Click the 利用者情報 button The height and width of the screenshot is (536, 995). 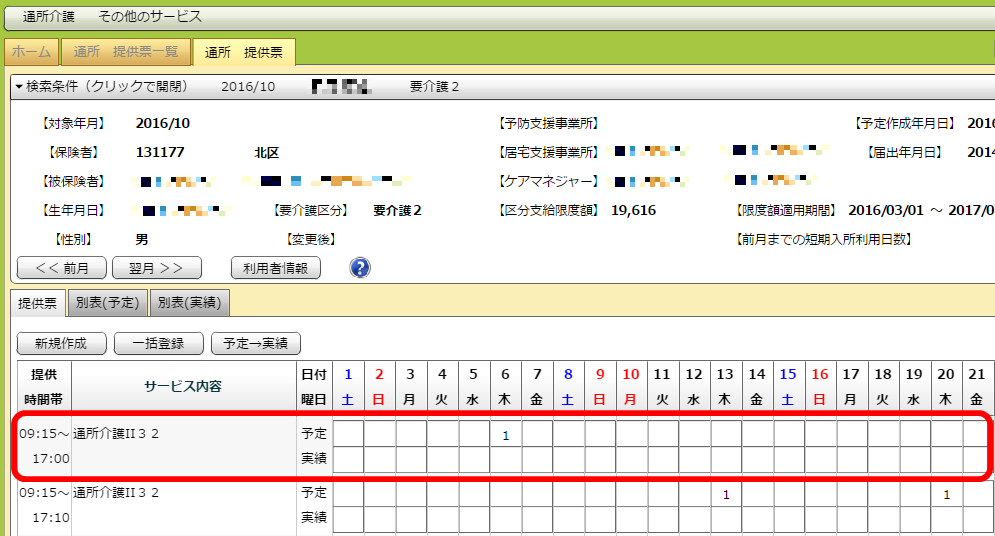pos(275,268)
